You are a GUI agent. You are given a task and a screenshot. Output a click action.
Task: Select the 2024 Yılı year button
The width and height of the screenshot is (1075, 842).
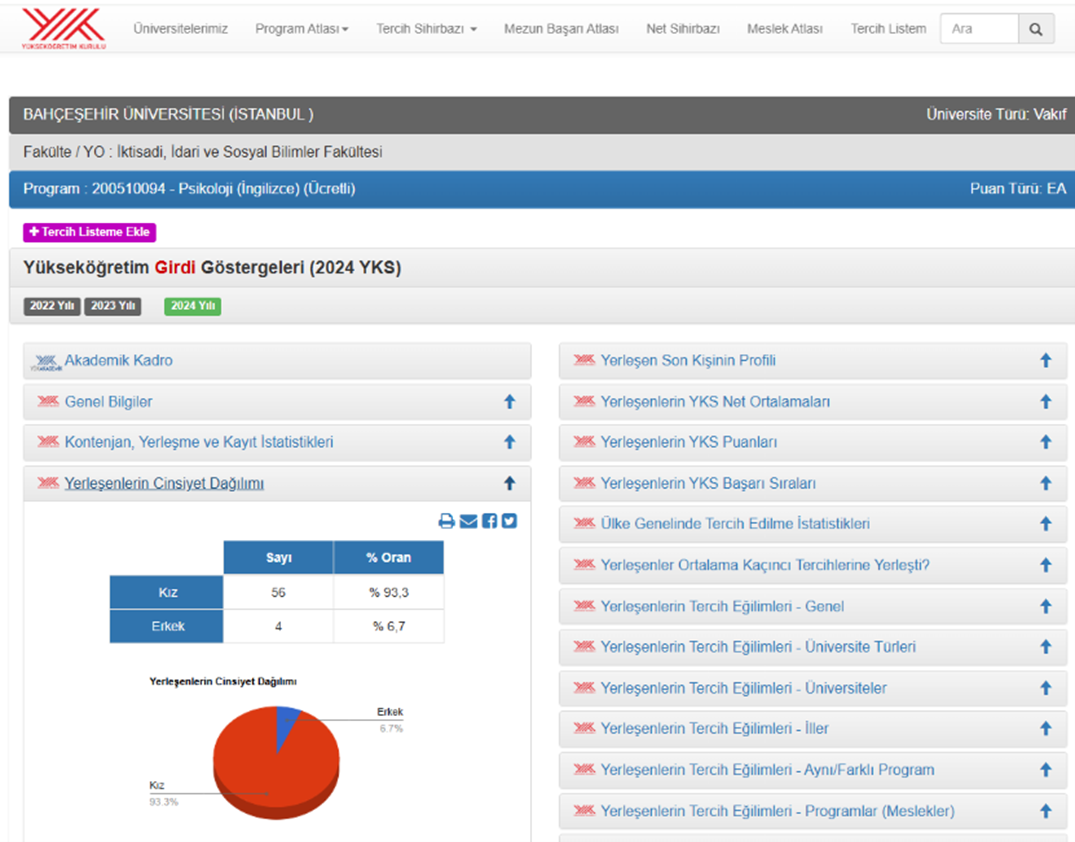point(192,306)
